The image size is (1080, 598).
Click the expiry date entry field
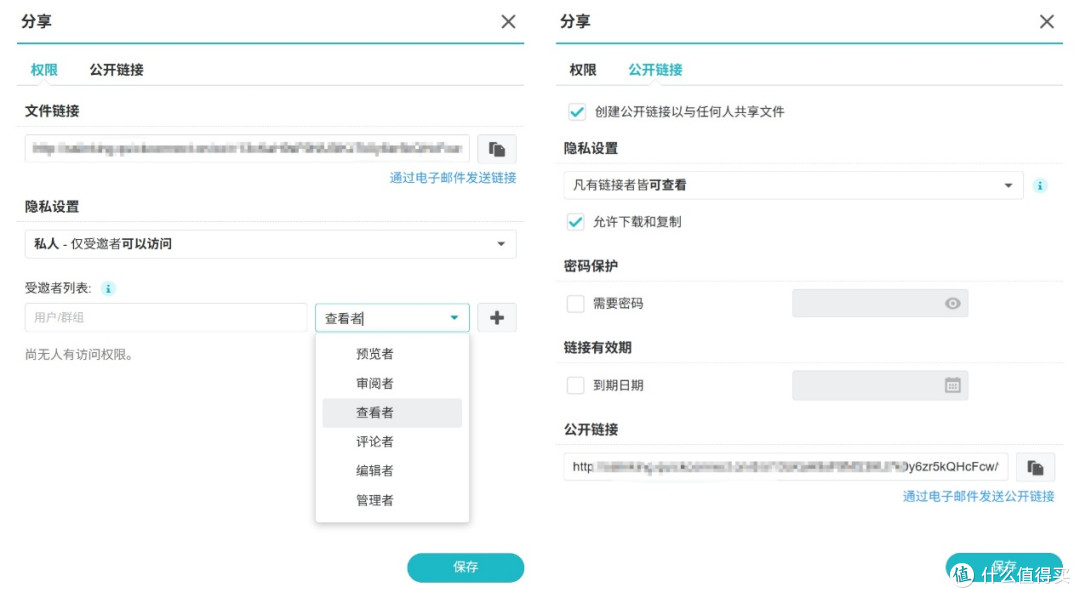pyautogui.click(x=880, y=385)
